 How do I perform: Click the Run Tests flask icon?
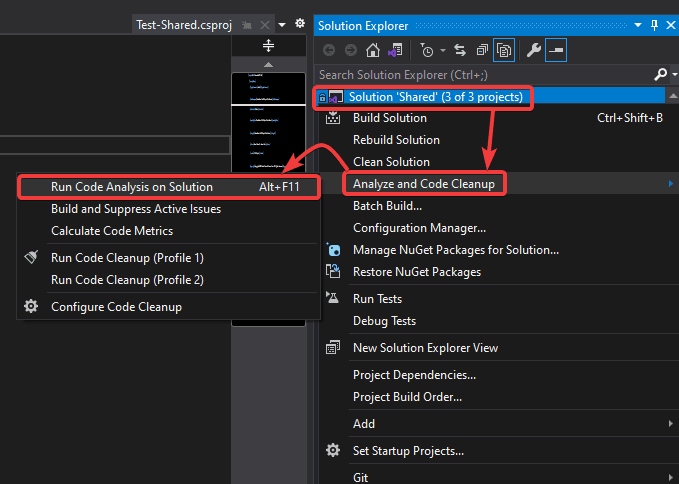(x=332, y=297)
